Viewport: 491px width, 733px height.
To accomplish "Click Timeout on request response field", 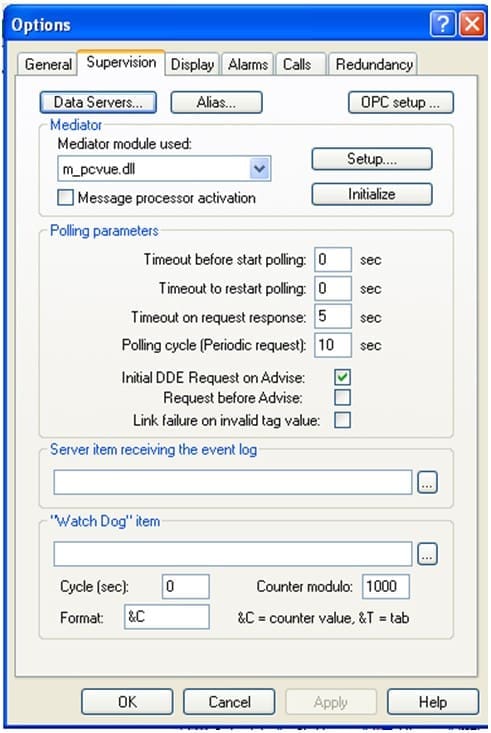I will pos(332,316).
